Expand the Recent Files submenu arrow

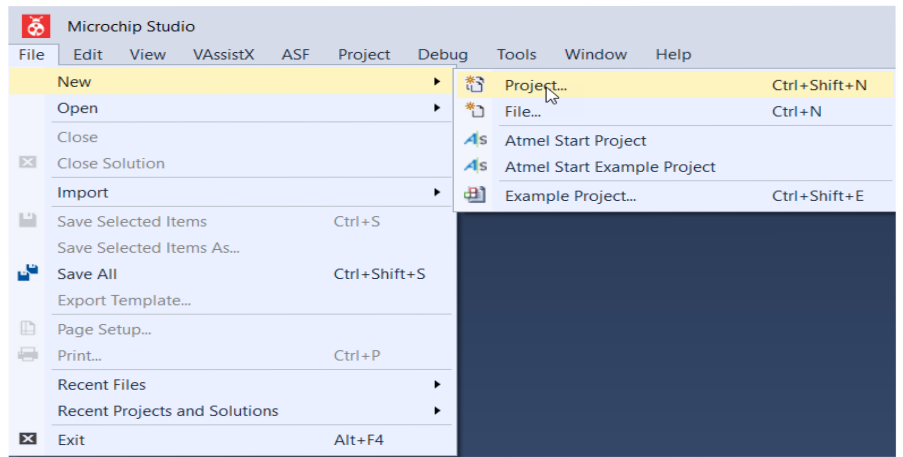click(437, 384)
